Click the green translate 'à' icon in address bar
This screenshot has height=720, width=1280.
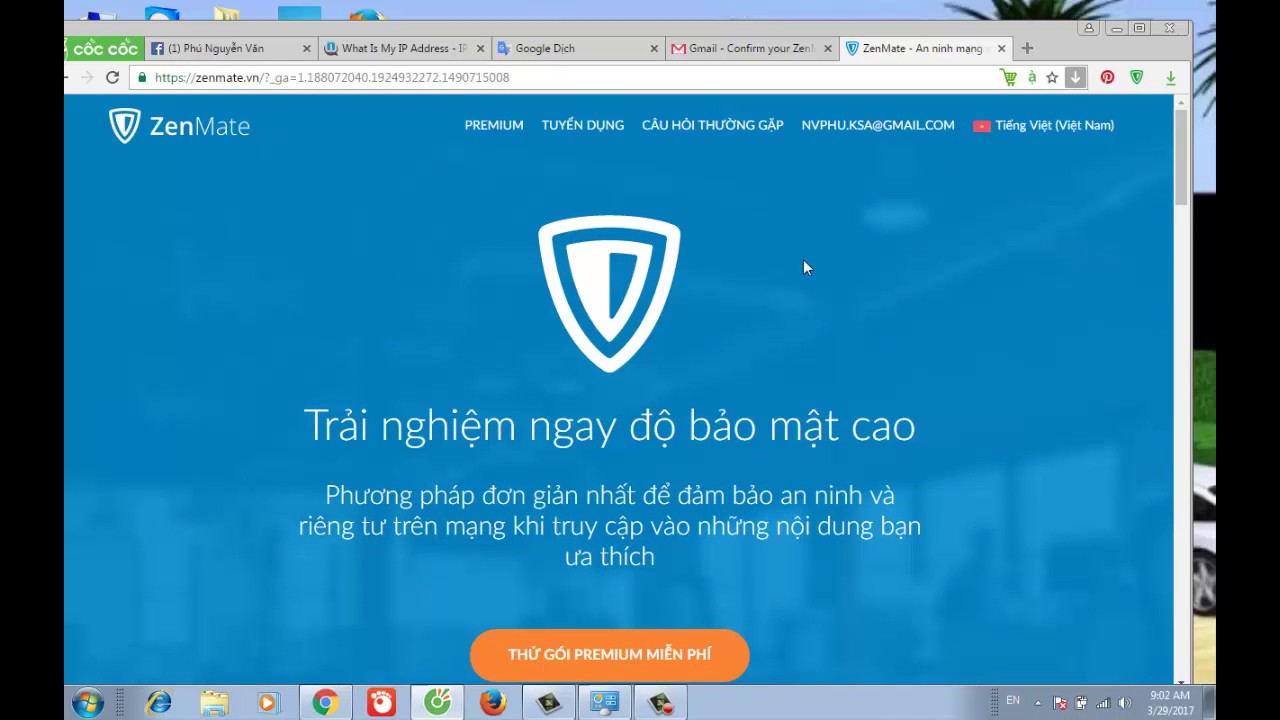(1032, 77)
